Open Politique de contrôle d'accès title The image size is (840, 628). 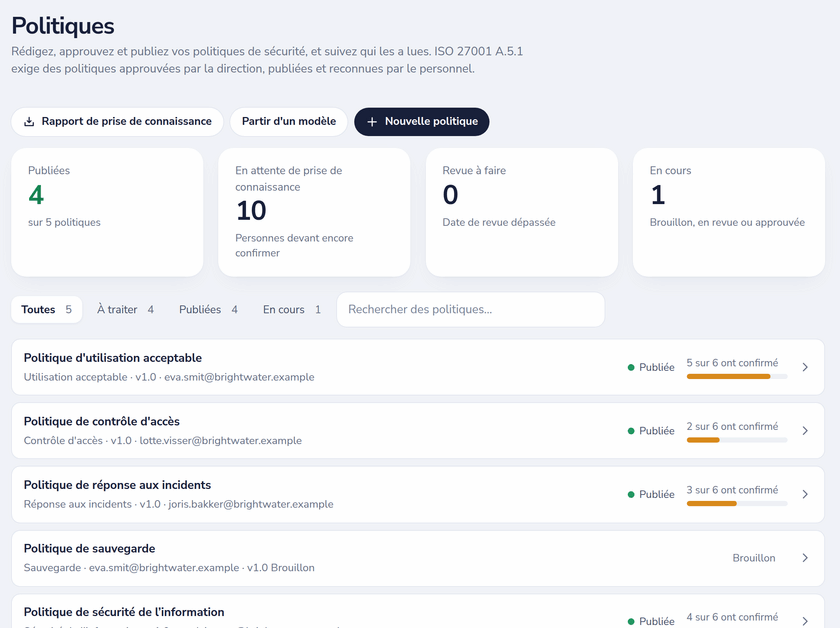point(102,422)
